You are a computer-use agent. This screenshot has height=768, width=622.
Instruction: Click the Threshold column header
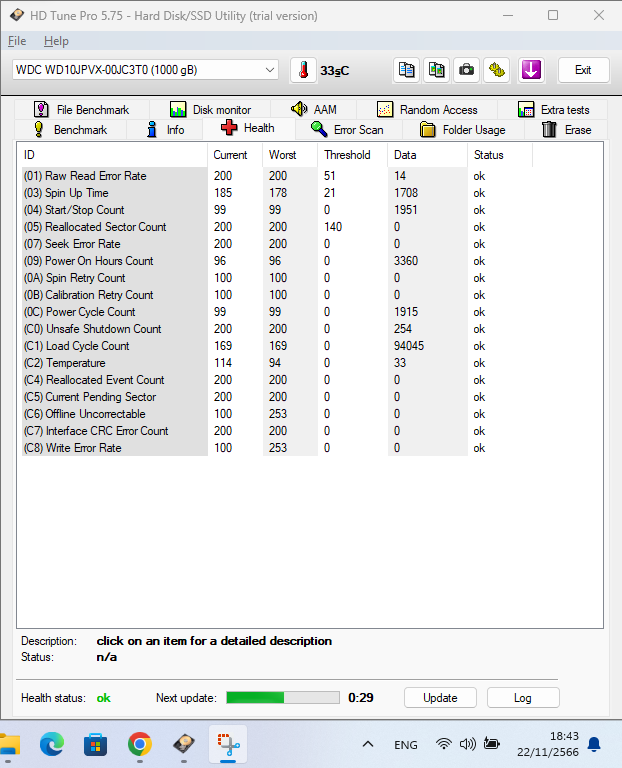pos(353,155)
